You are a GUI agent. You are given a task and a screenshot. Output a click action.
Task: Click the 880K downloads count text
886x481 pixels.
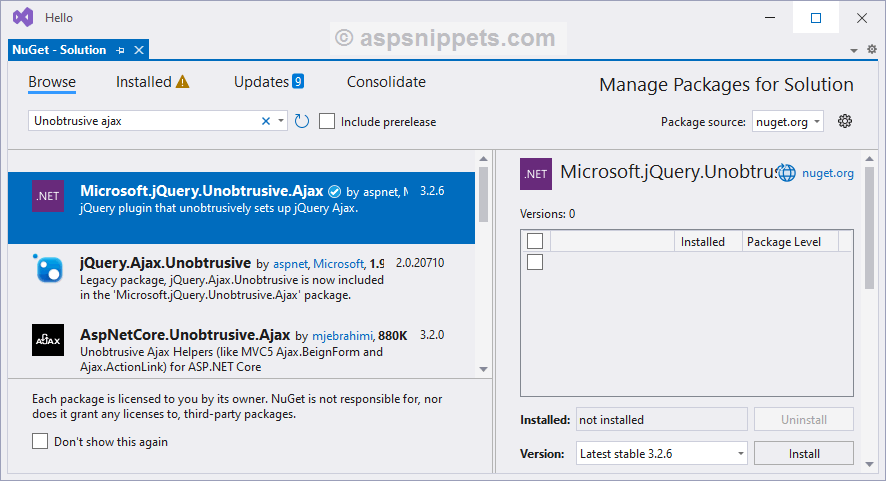click(x=393, y=336)
